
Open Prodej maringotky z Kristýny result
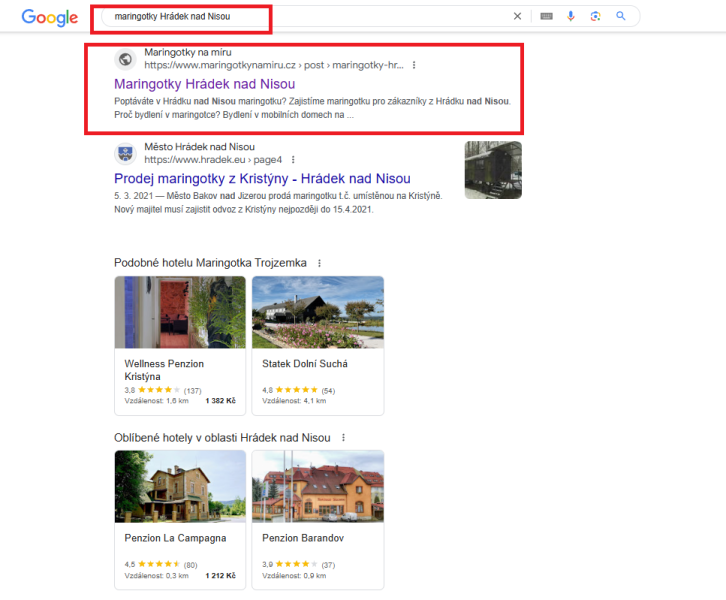[x=262, y=179]
